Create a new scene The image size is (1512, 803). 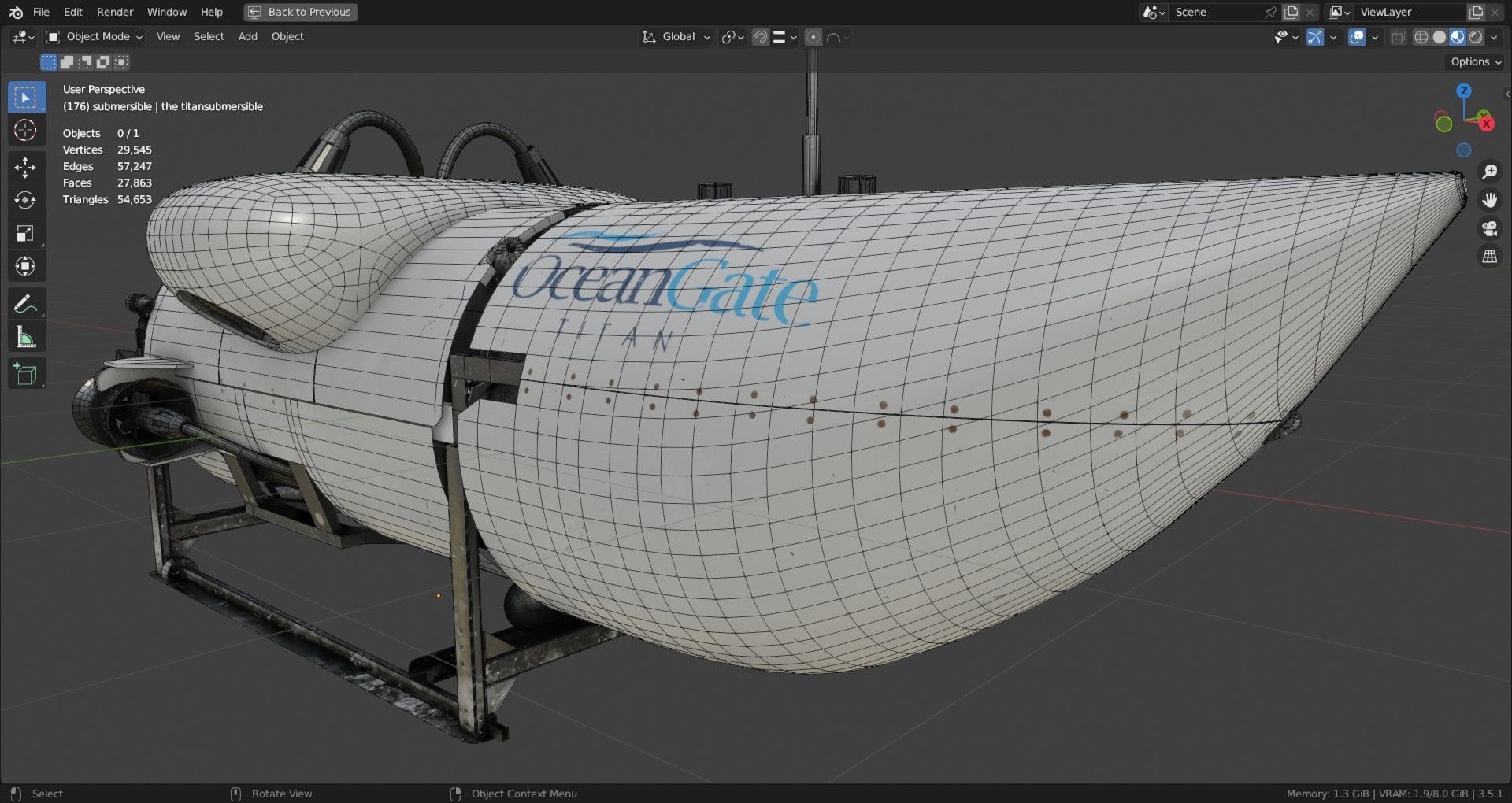coord(1291,13)
